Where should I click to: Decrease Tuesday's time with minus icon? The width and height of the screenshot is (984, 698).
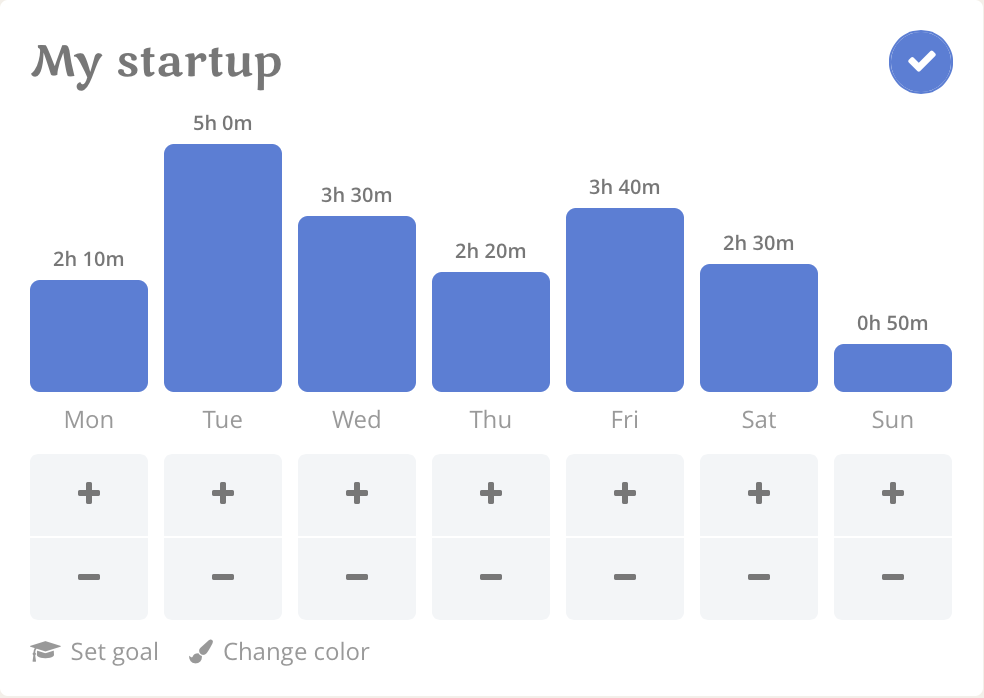[x=223, y=578]
